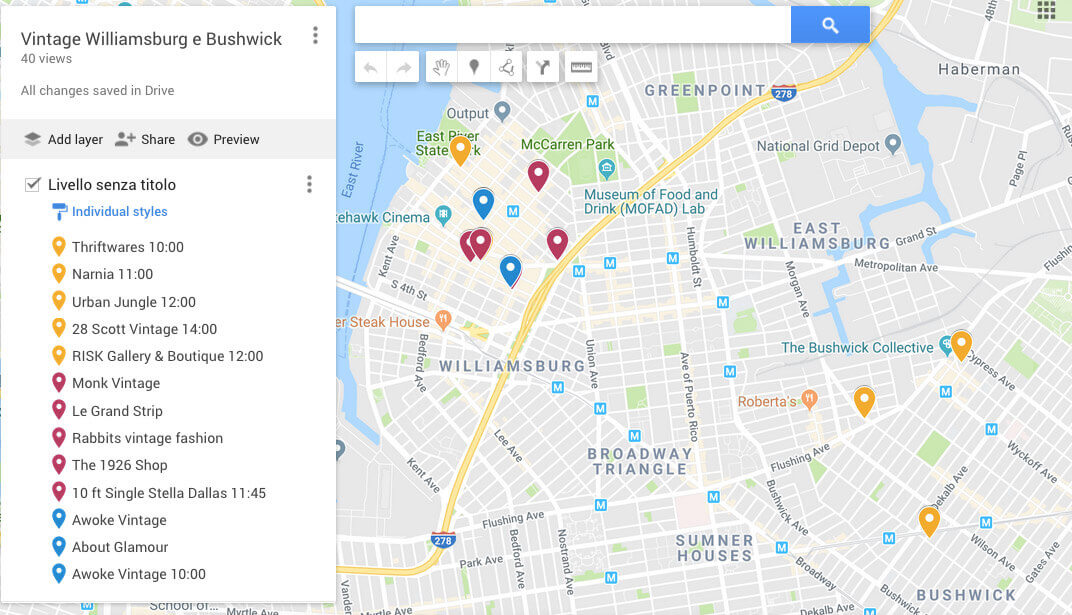Click the blue pin above S 4th St
The image size is (1072, 615).
tap(510, 271)
